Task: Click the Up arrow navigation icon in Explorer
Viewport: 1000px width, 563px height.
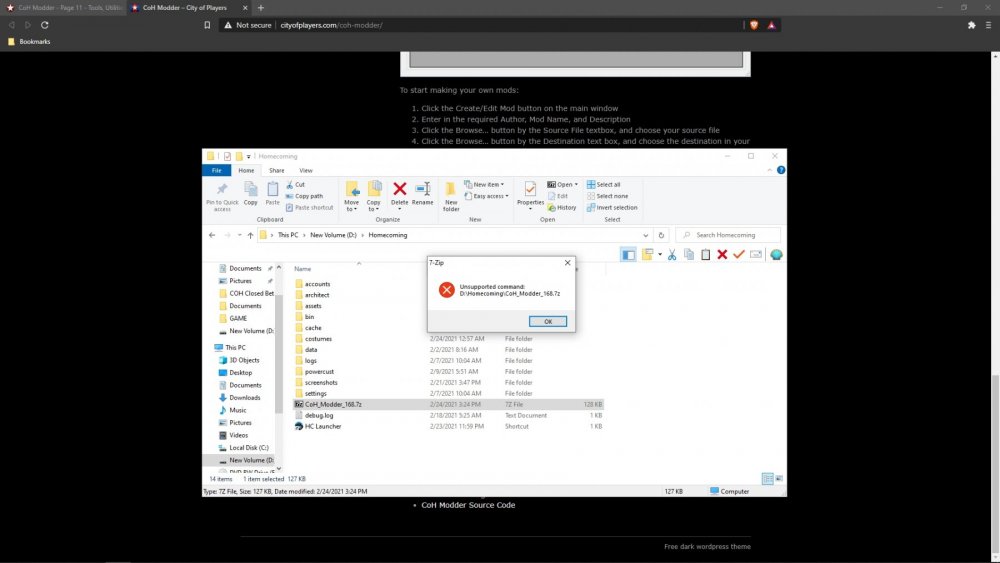Action: click(249, 235)
